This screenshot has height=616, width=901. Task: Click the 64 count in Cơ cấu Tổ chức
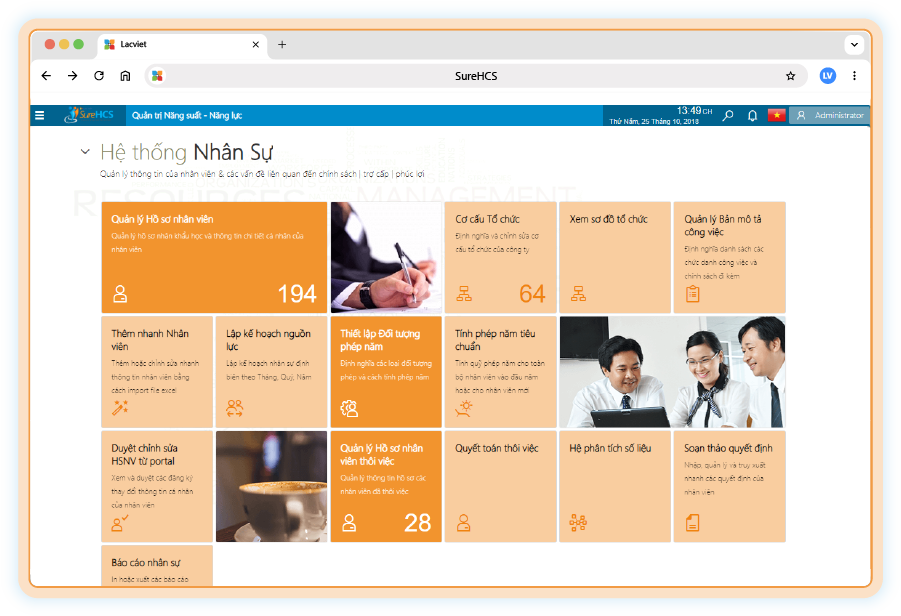tap(532, 294)
